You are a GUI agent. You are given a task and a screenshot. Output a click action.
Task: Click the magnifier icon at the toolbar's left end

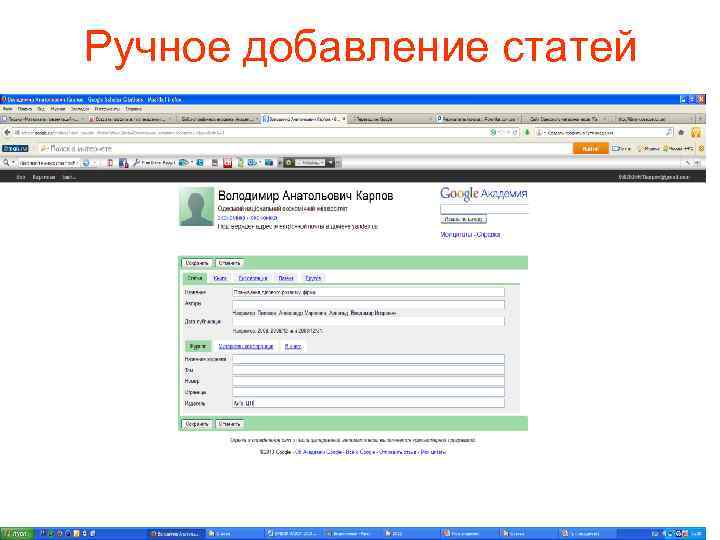pyautogui.click(x=6, y=163)
